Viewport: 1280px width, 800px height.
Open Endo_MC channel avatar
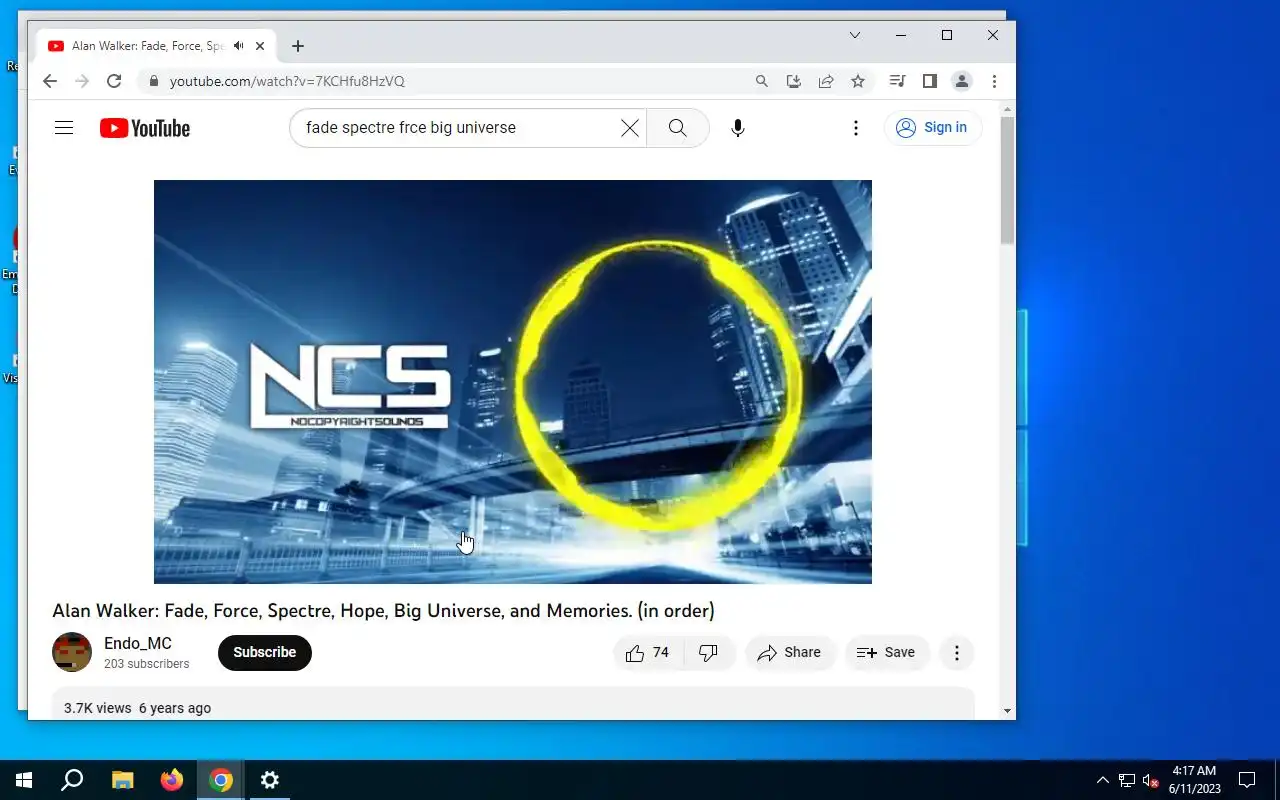pyautogui.click(x=72, y=653)
